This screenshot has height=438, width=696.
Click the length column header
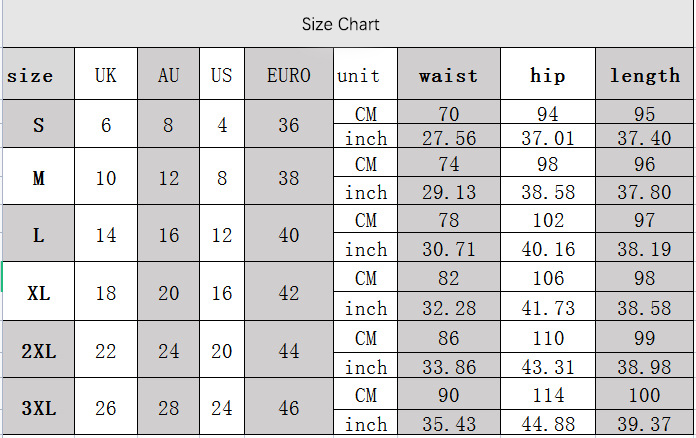click(x=644, y=75)
